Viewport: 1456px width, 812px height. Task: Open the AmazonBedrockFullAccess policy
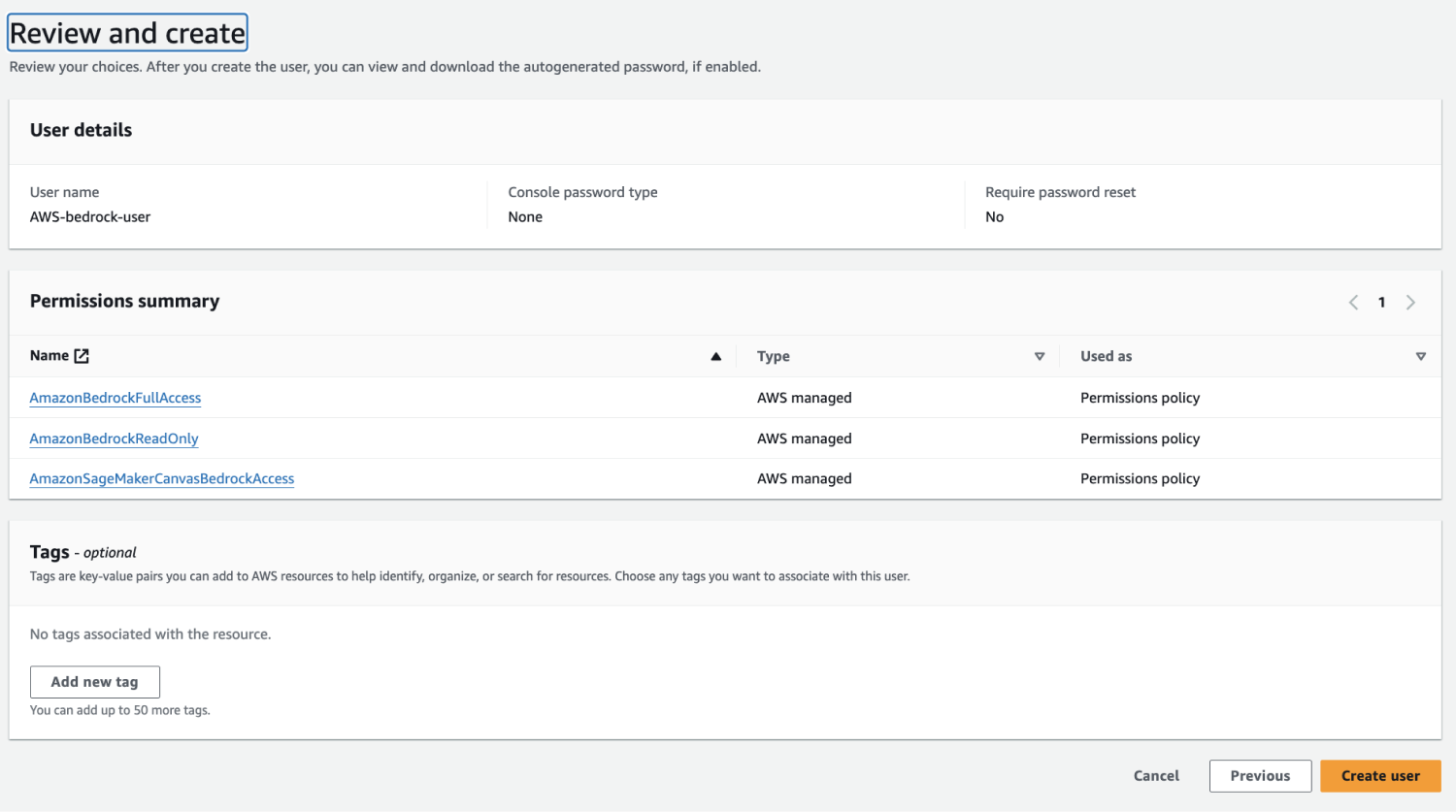point(115,398)
